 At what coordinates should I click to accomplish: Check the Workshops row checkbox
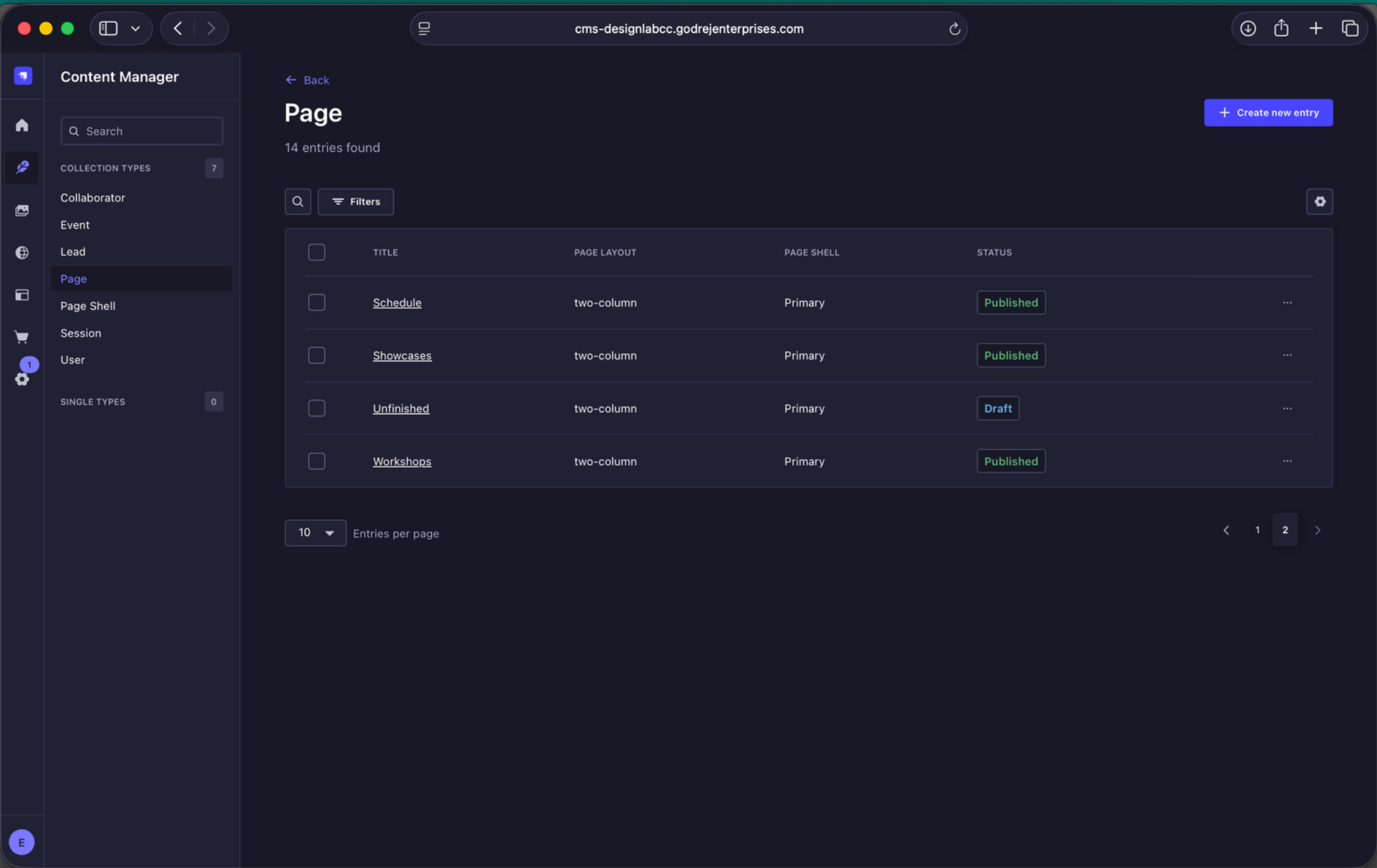316,461
